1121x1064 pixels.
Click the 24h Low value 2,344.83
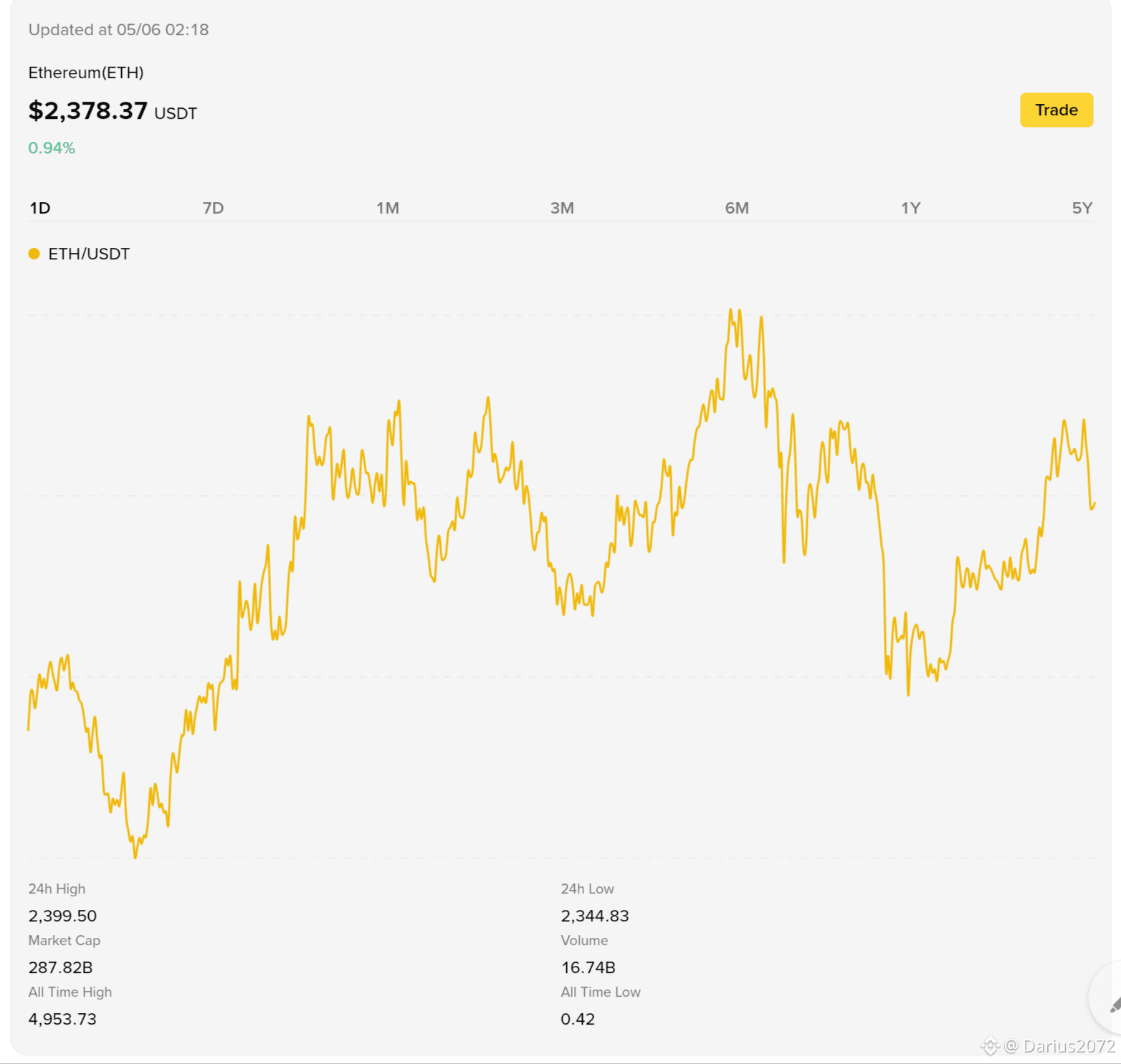point(595,916)
